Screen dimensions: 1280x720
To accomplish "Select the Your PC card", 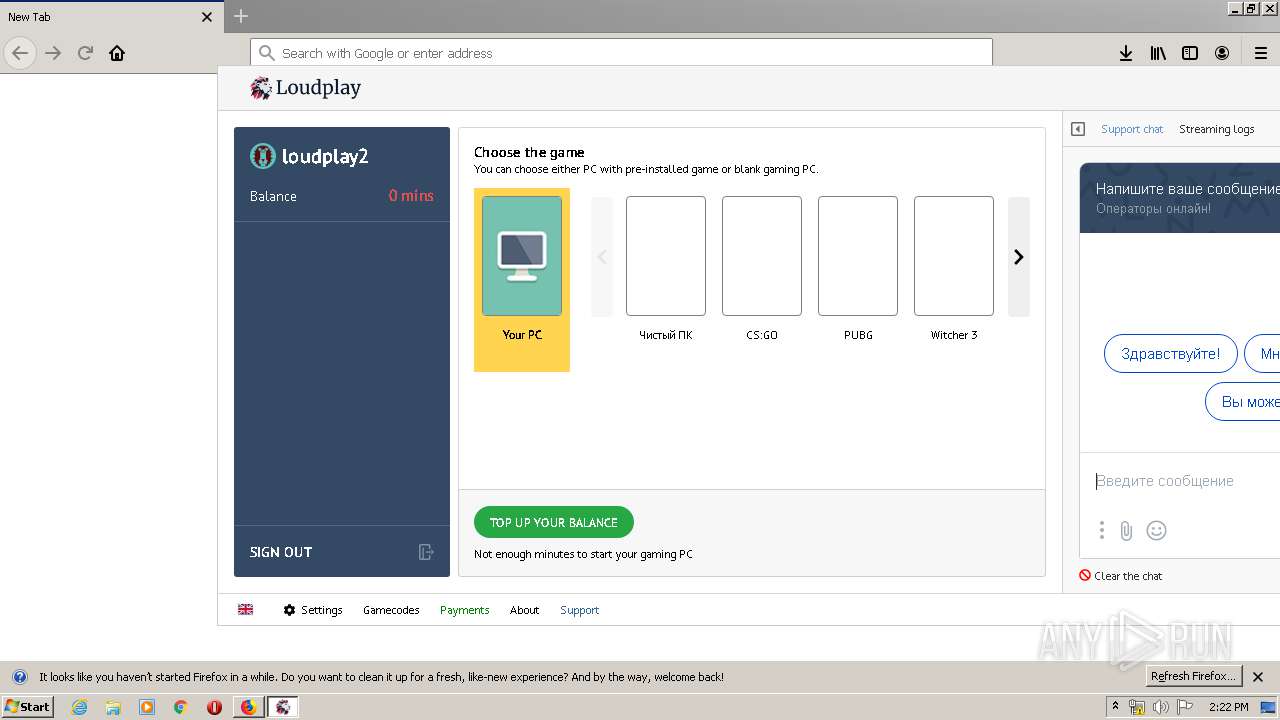I will coord(522,279).
